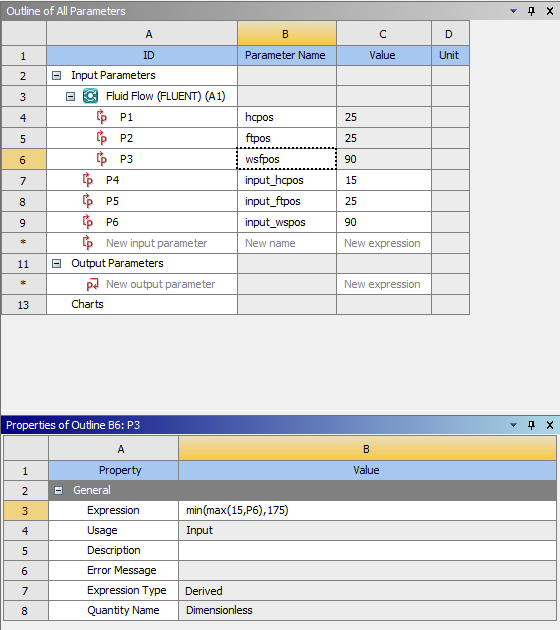
Task: Click the Expression value min(max(15,P6),175)
Action: 367,510
